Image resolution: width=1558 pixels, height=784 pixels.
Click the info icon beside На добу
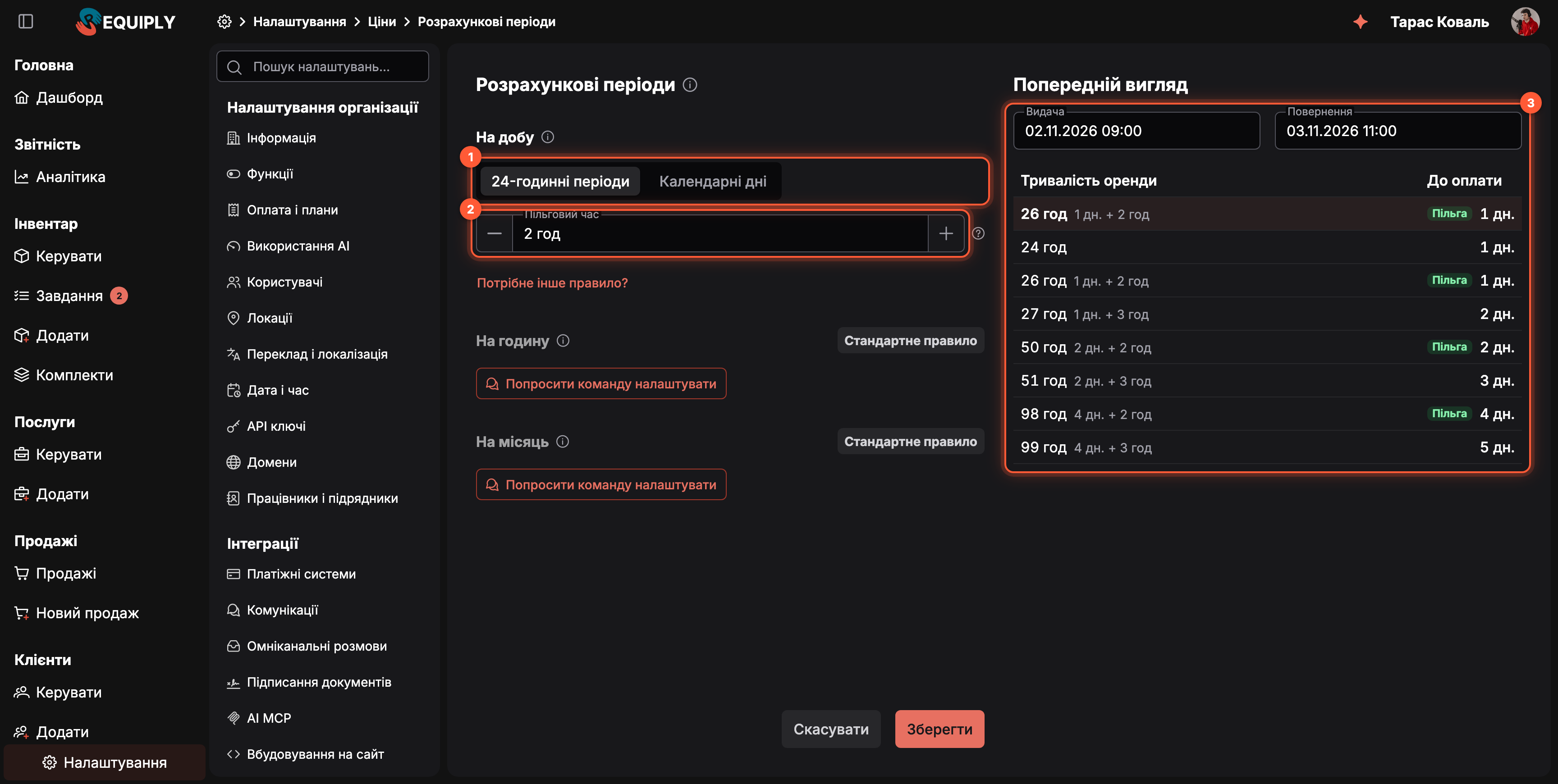547,137
